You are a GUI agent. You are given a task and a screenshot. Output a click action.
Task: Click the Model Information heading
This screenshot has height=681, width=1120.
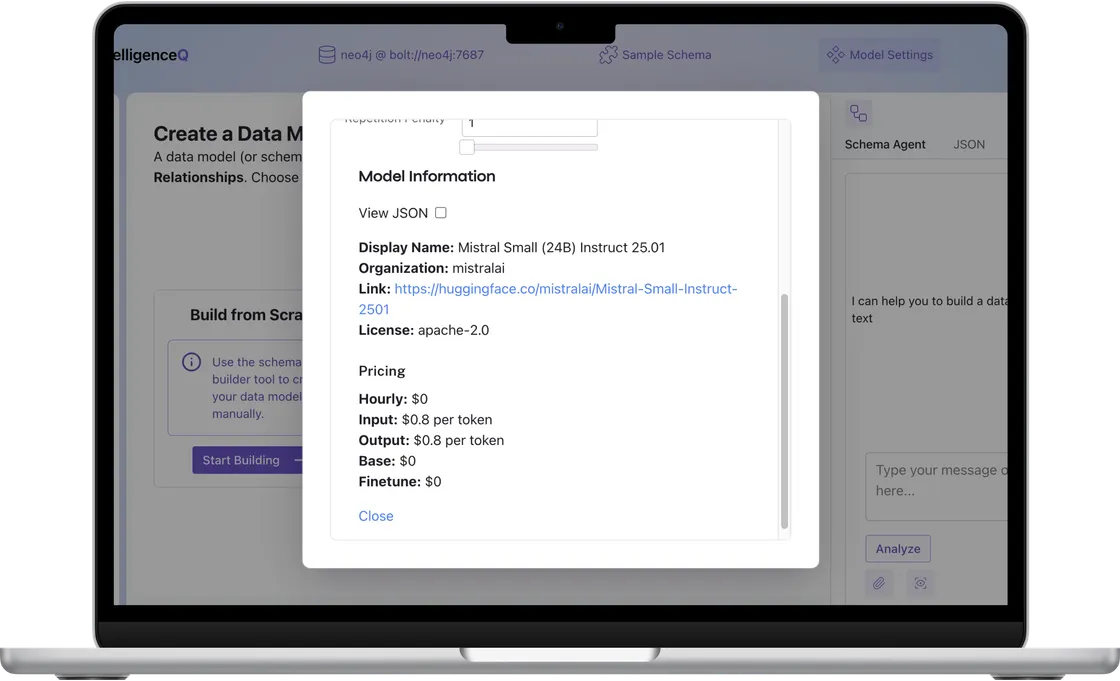(x=426, y=177)
